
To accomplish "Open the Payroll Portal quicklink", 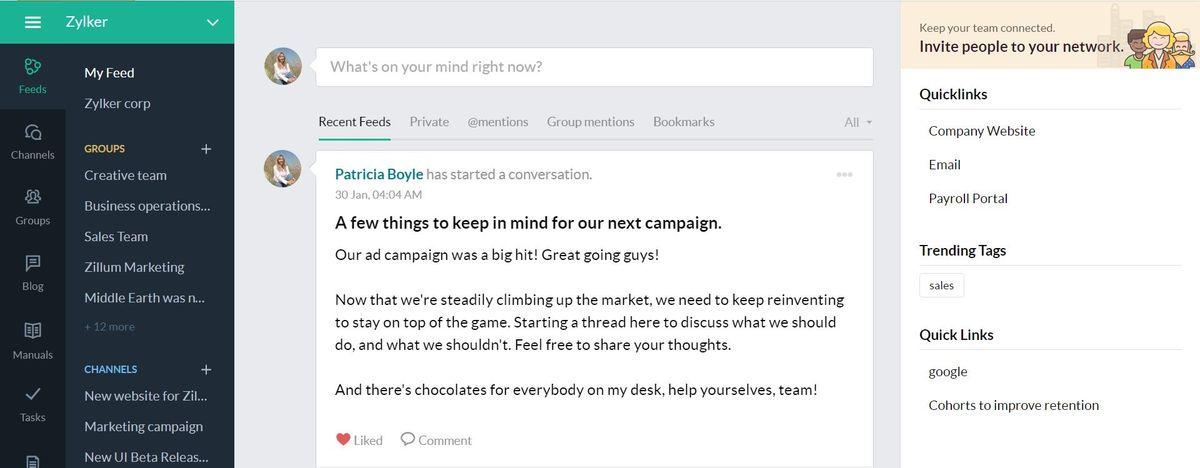I will [x=968, y=198].
